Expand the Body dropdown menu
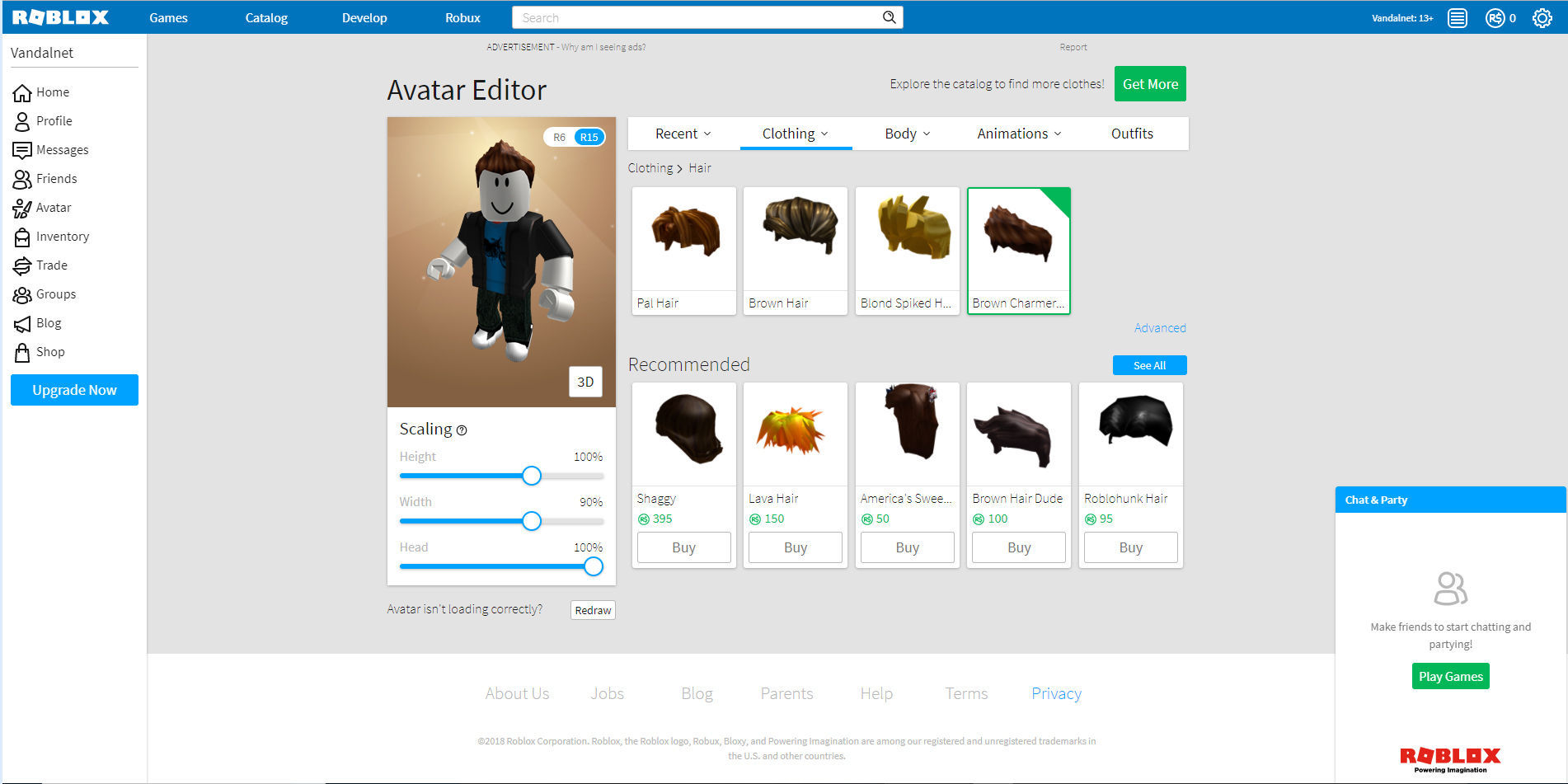The image size is (1568, 784). (x=907, y=134)
